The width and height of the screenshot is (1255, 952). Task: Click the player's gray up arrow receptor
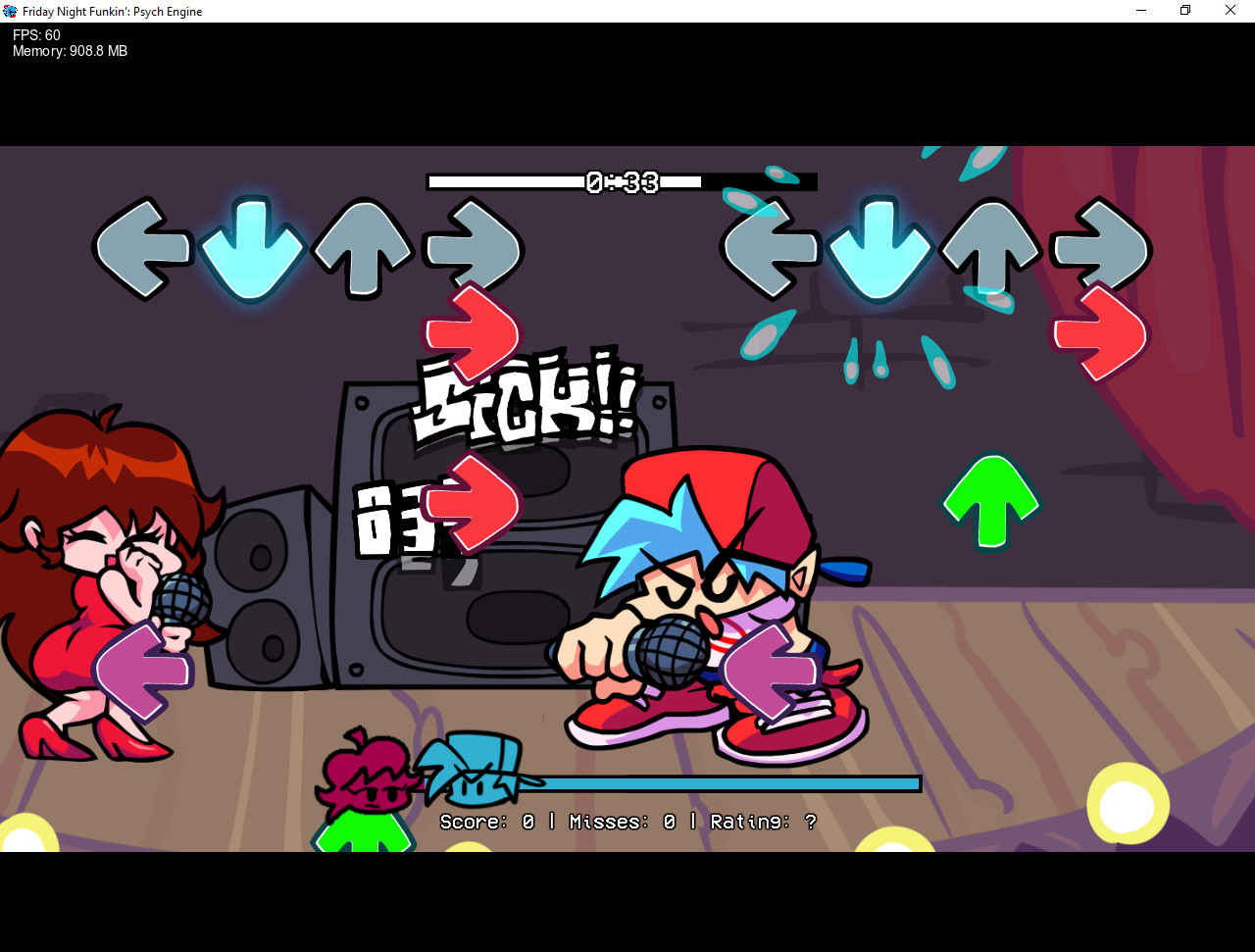(990, 248)
